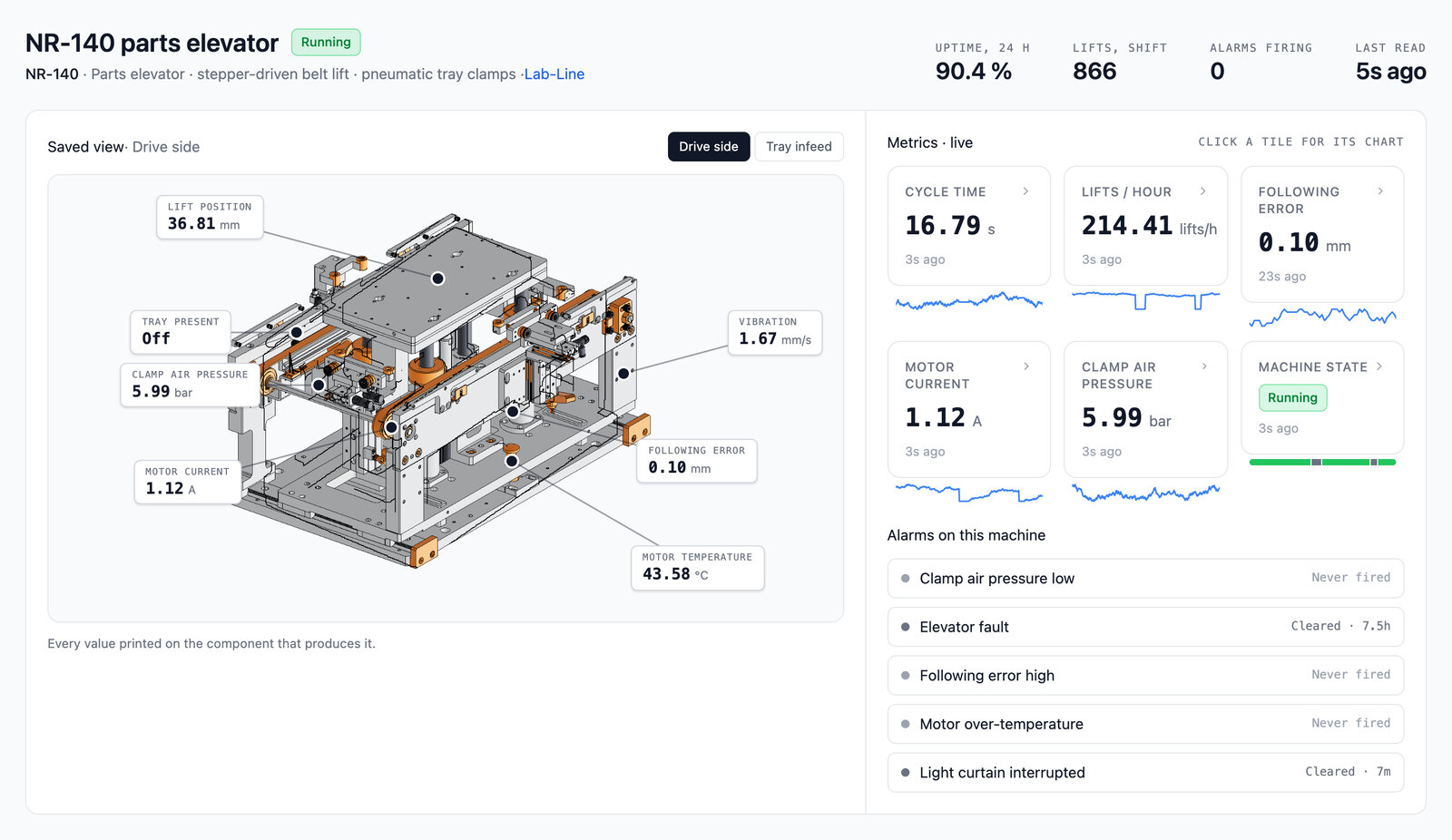This screenshot has width=1452, height=840.
Task: Click the Lifts, Shift 866 value
Action: coord(1094,71)
